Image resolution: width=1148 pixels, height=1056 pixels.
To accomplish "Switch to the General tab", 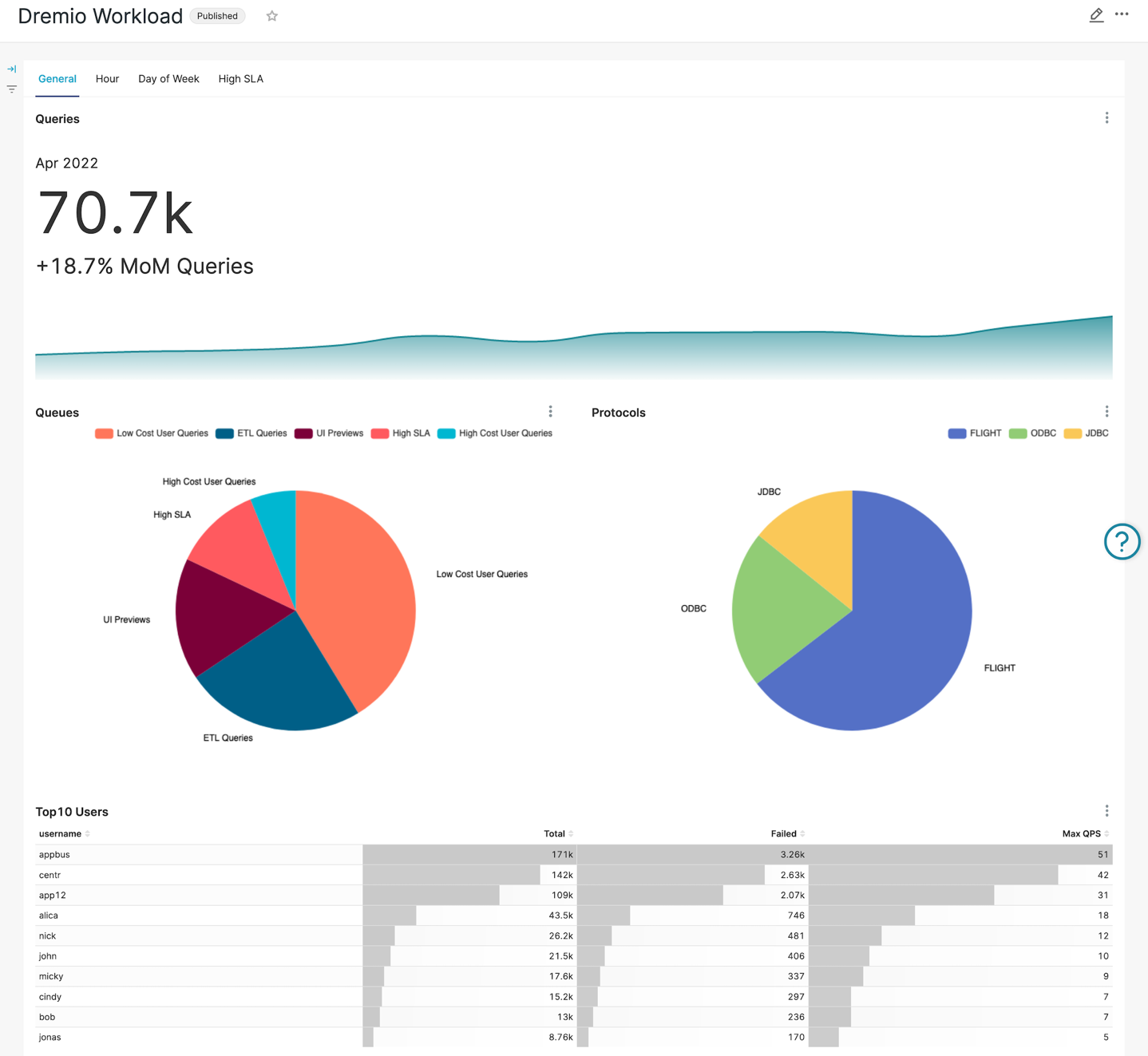I will click(57, 79).
